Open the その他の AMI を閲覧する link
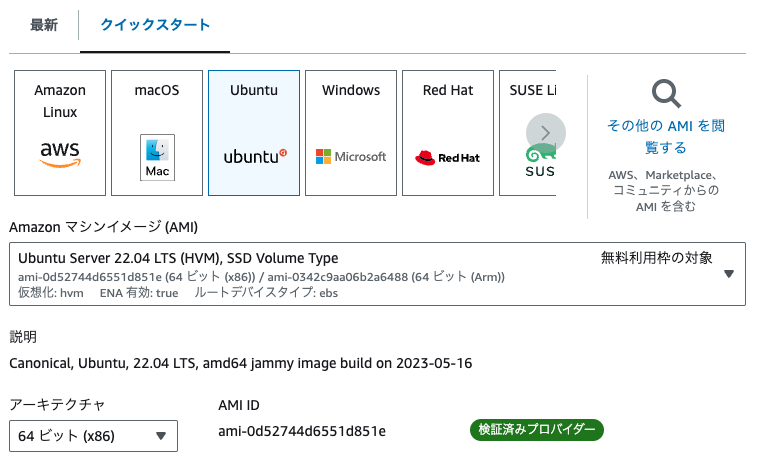Viewport: 758px width, 475px height. point(666,137)
